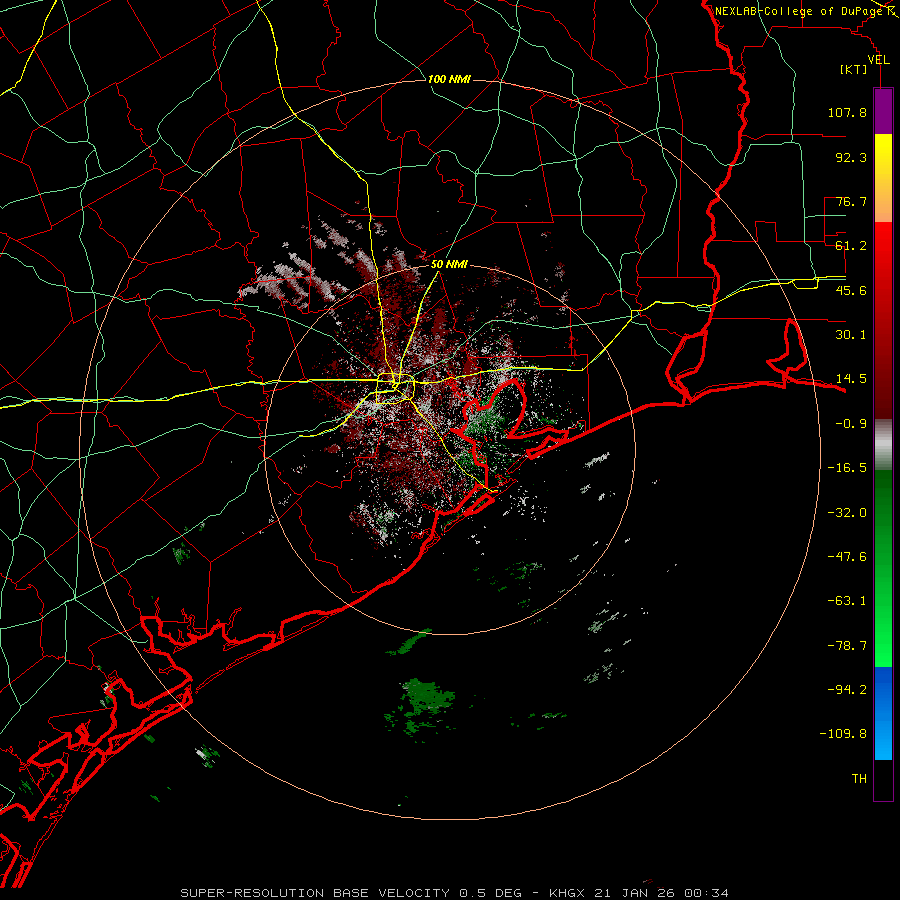Click the -109.8 velocity scale value

coord(843,734)
